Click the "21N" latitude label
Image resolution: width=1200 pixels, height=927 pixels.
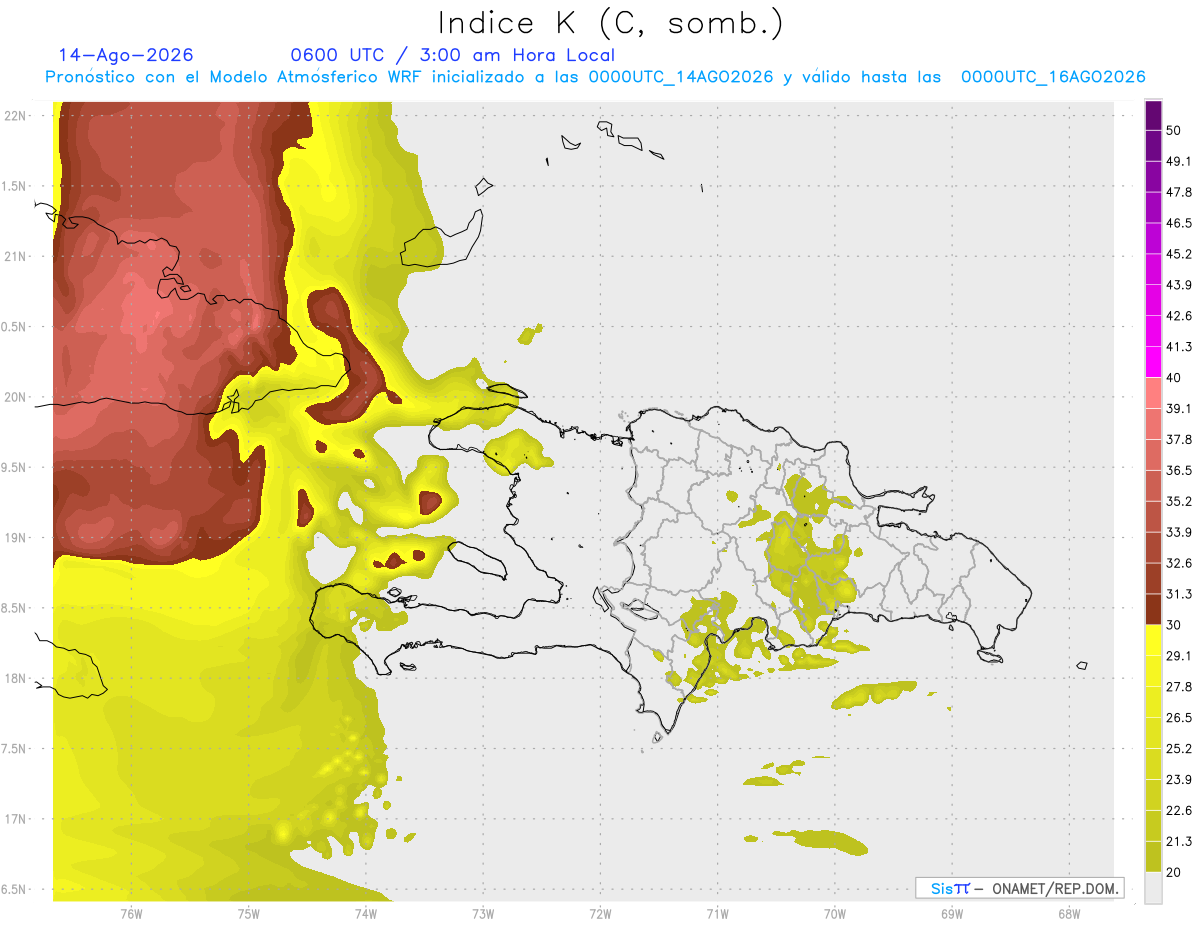(15, 257)
